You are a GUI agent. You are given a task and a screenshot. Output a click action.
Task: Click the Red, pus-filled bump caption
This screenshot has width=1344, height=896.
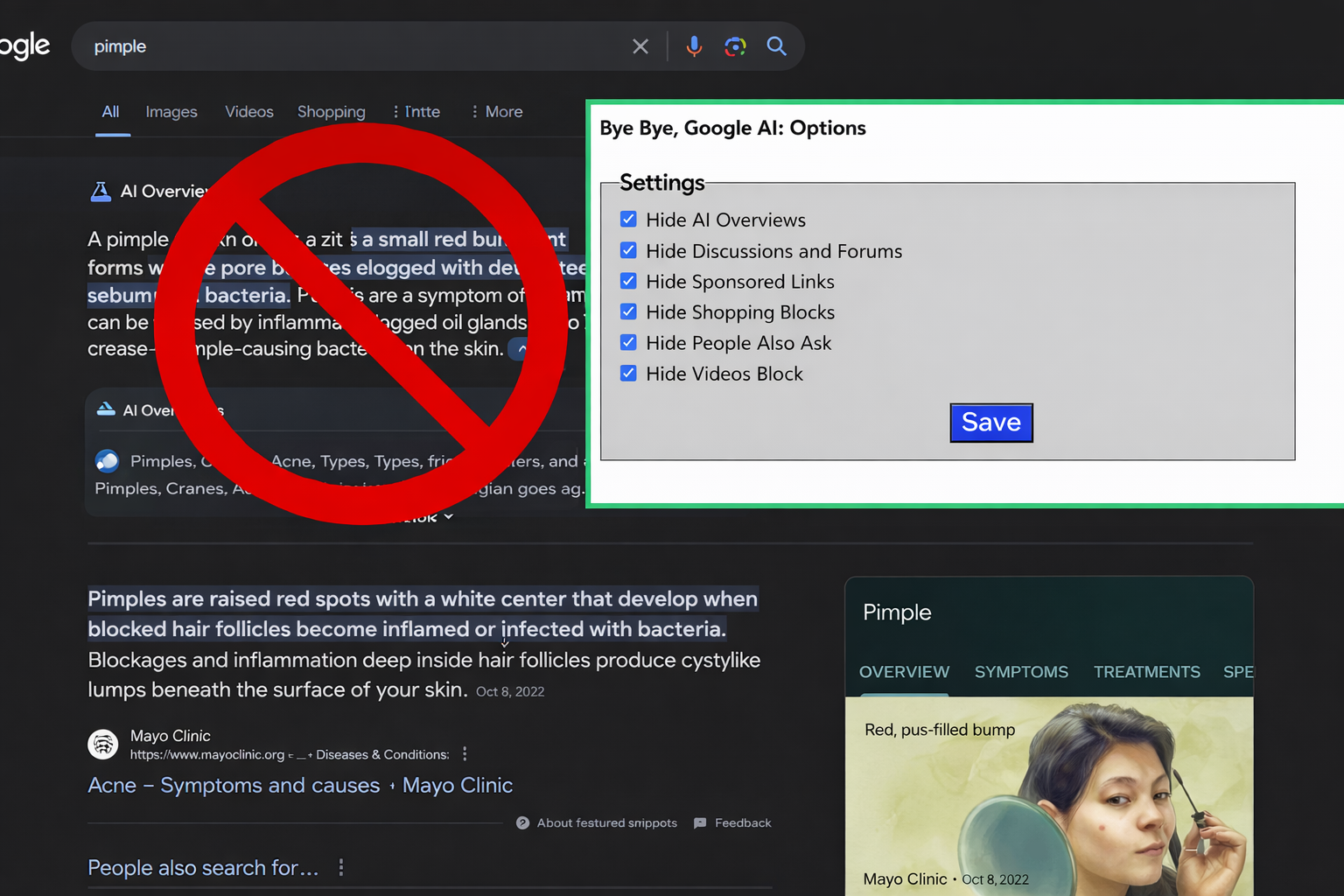click(940, 730)
